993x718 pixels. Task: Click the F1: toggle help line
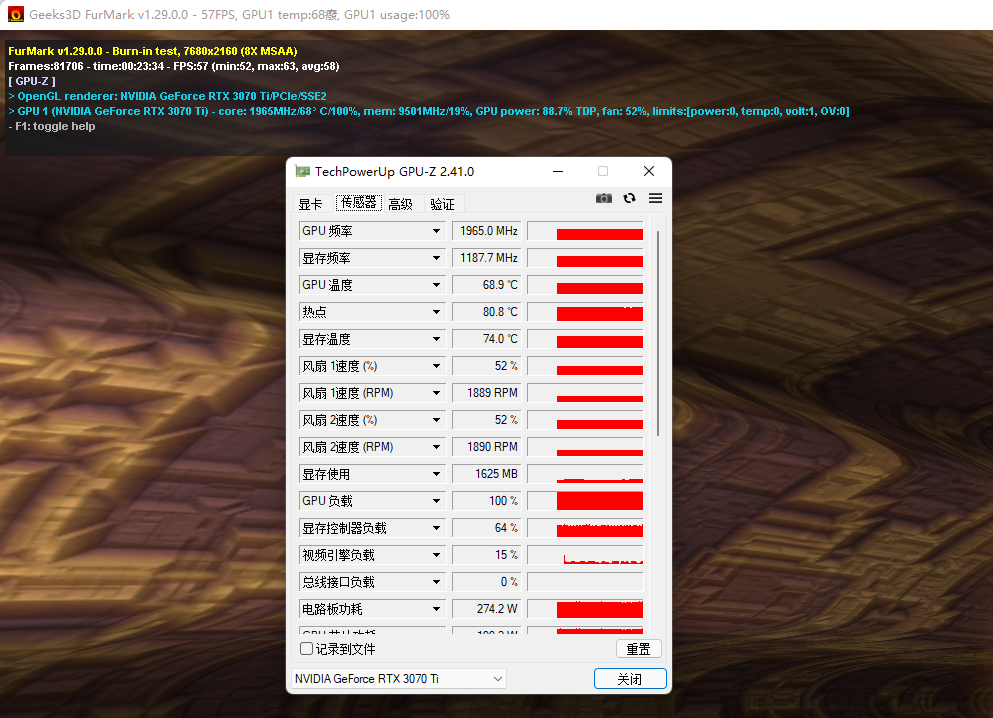pyautogui.click(x=52, y=126)
